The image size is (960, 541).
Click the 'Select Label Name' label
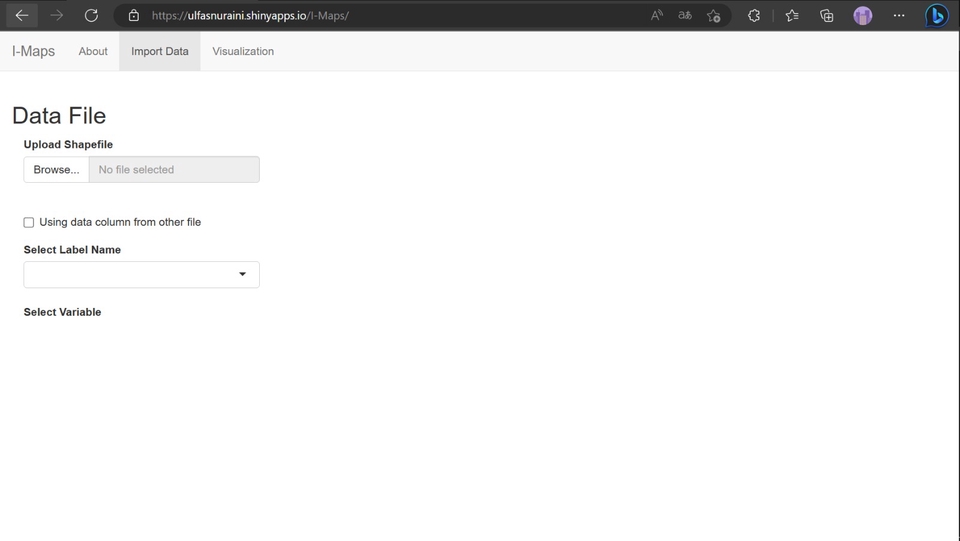point(72,250)
